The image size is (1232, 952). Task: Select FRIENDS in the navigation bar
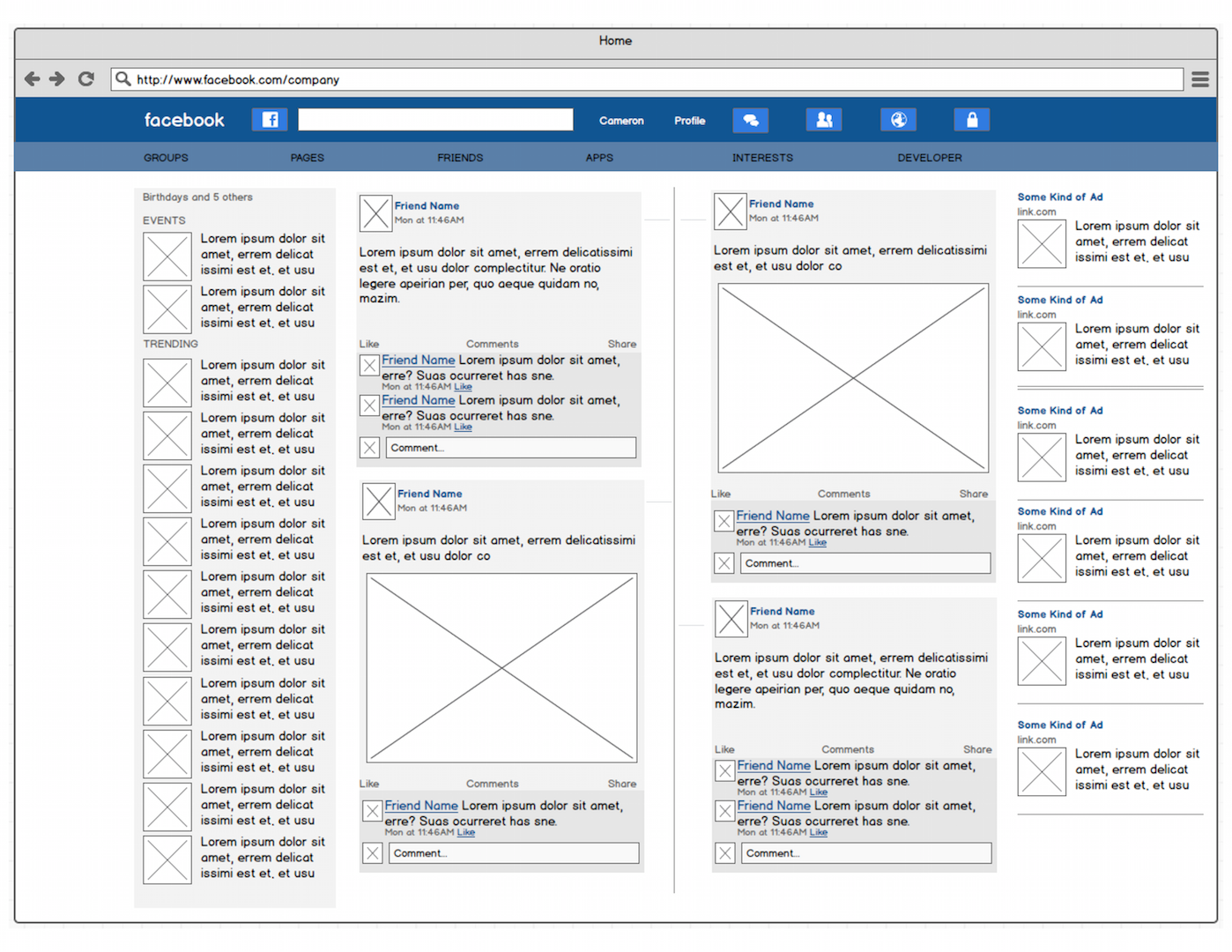tap(460, 158)
